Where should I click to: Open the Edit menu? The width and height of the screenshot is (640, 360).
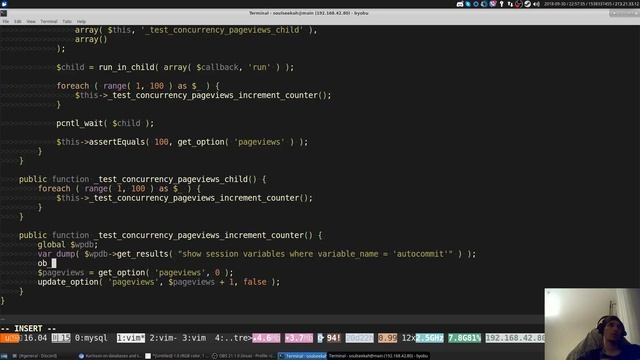point(18,21)
